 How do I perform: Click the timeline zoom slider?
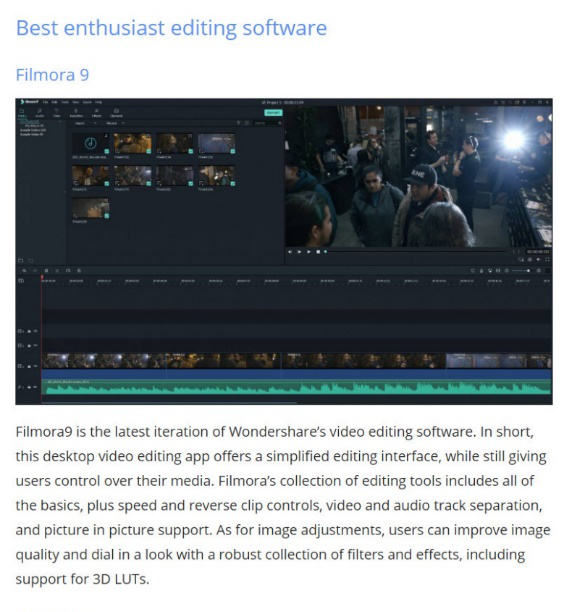[x=522, y=270]
